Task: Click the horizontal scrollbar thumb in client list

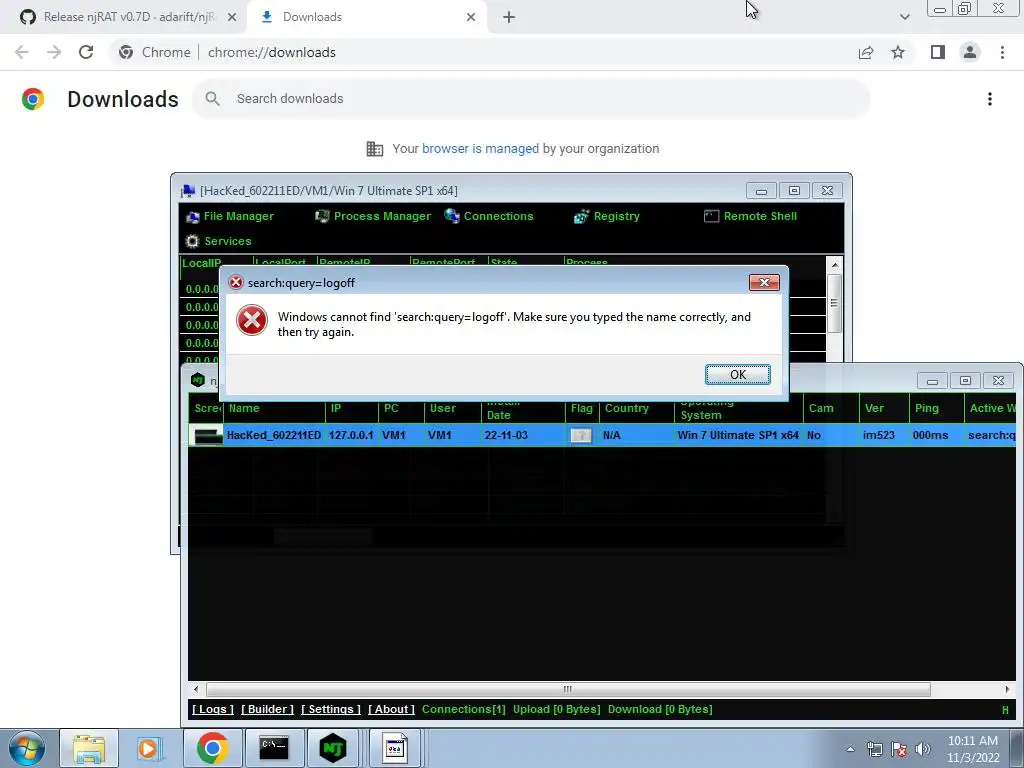Action: point(568,689)
